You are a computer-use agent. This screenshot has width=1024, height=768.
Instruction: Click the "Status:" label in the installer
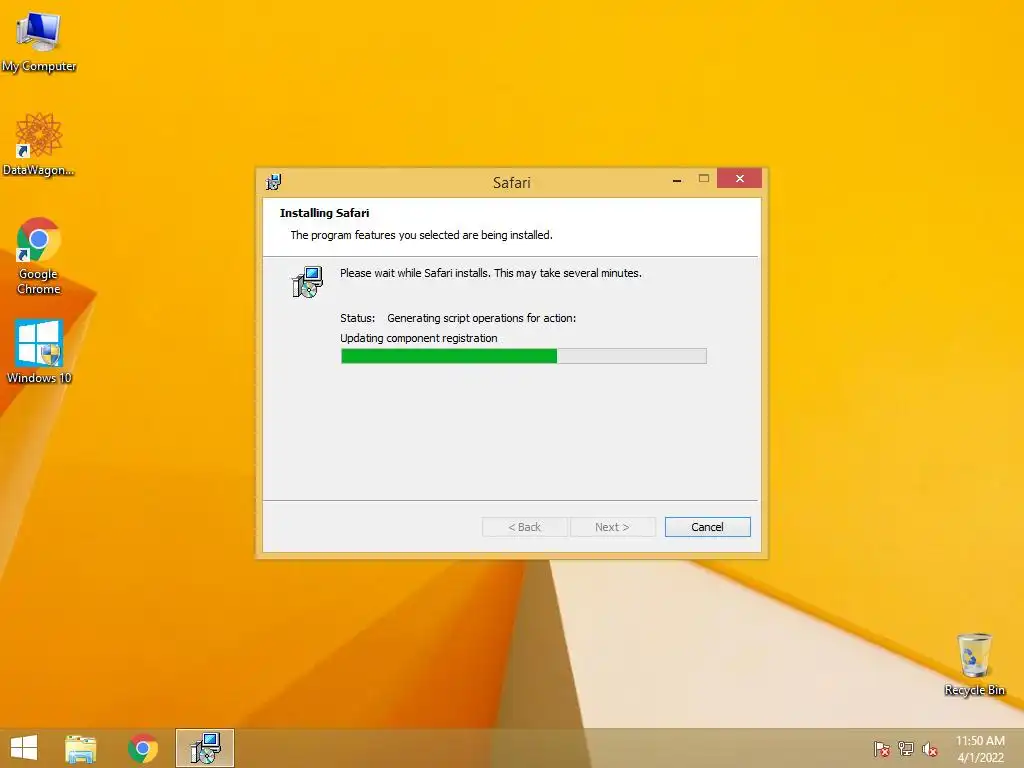pyautogui.click(x=357, y=318)
